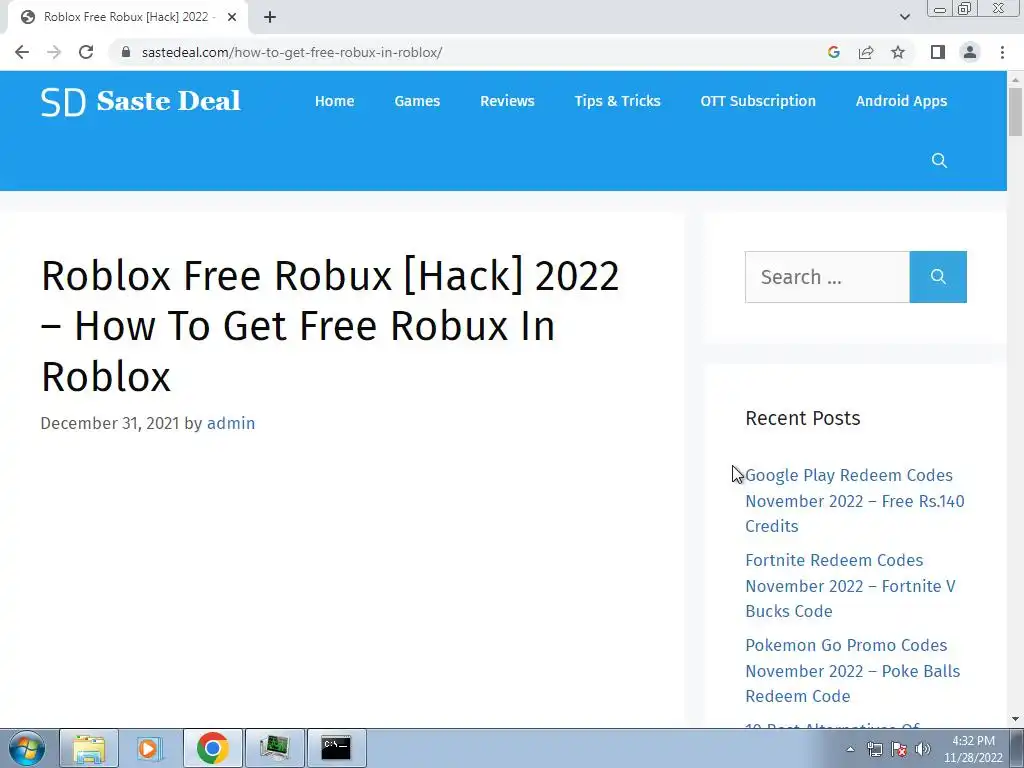The height and width of the screenshot is (768, 1024).
Task: Open the Chrome profile avatar
Action: pyautogui.click(x=970, y=52)
